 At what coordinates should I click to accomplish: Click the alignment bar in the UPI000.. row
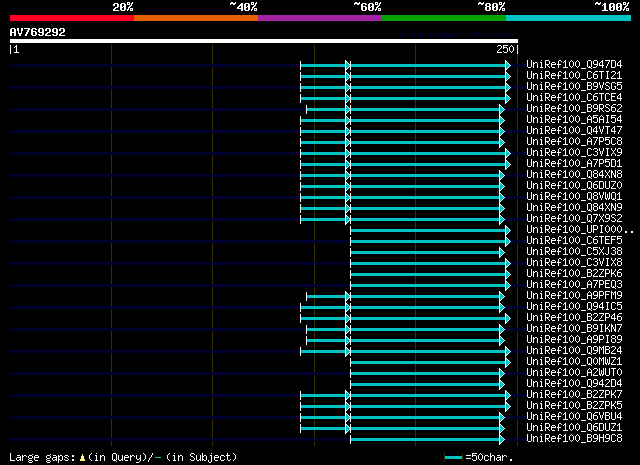pos(430,231)
